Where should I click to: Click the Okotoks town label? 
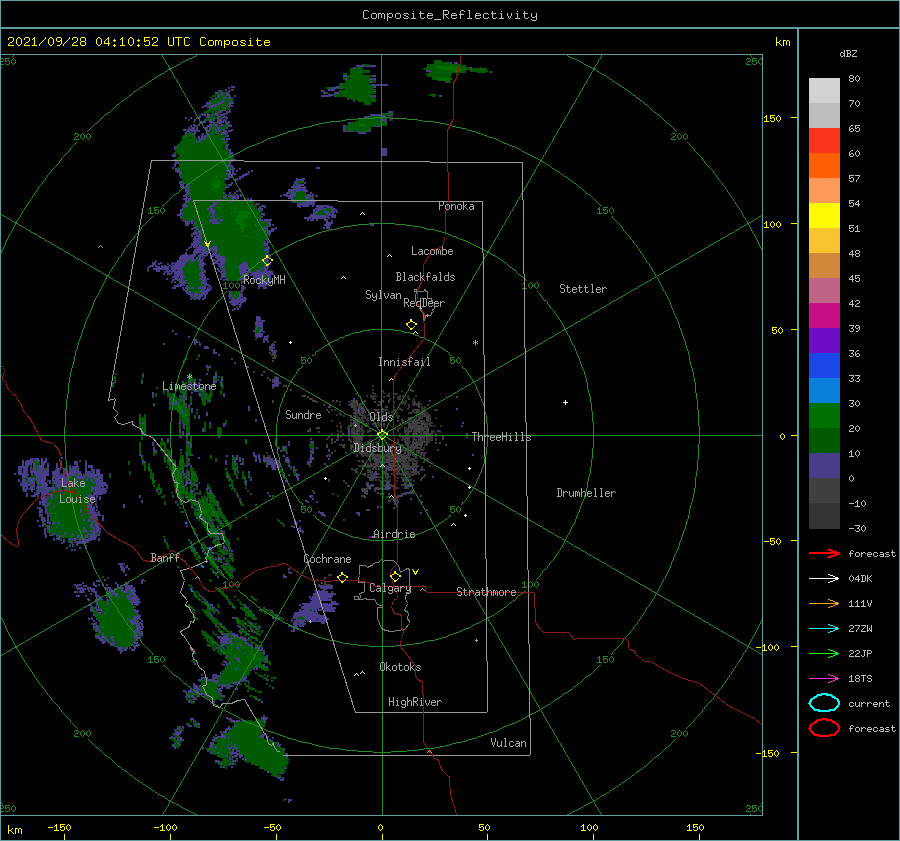click(400, 667)
